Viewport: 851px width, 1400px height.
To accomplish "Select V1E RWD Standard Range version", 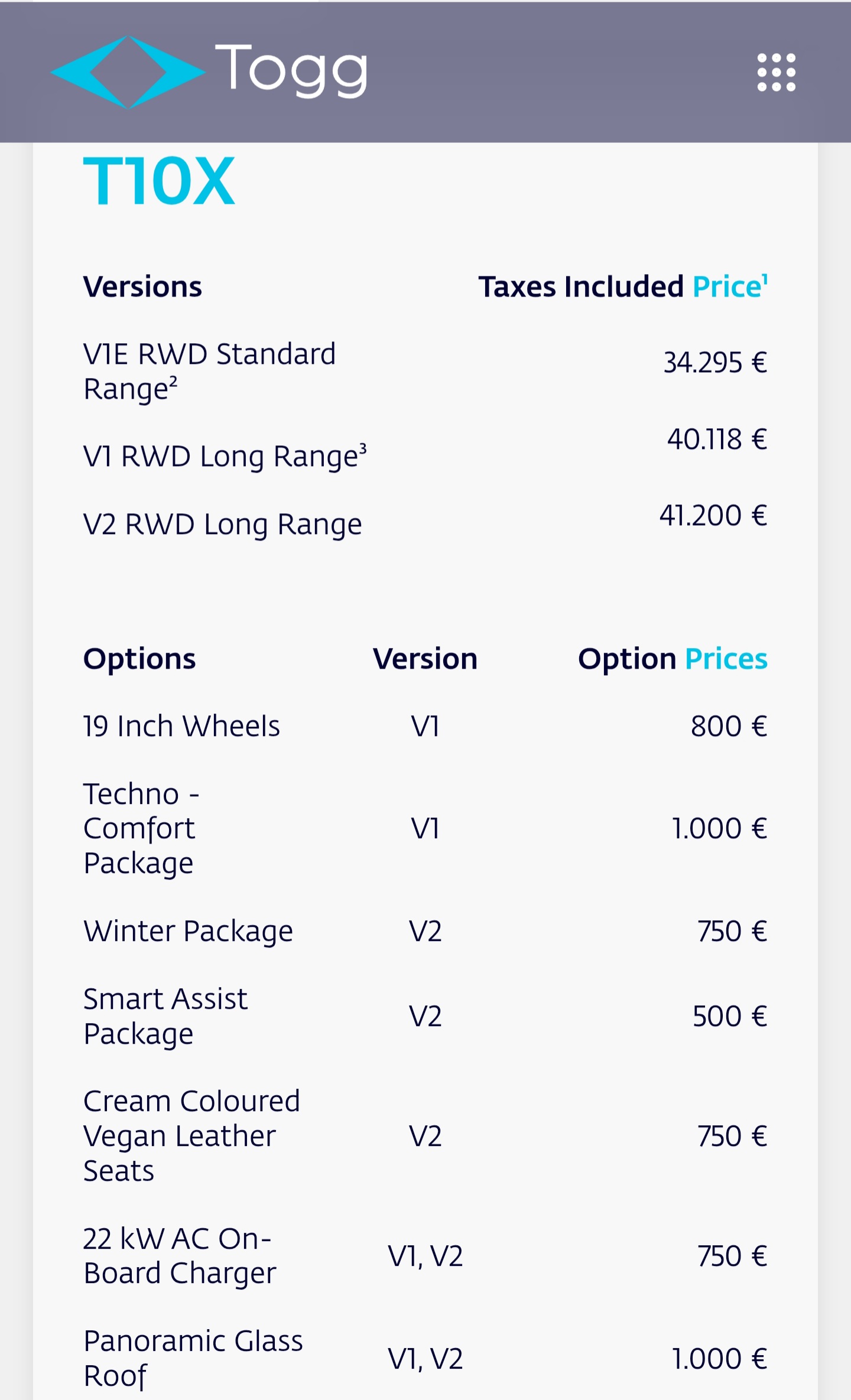I will 209,372.
